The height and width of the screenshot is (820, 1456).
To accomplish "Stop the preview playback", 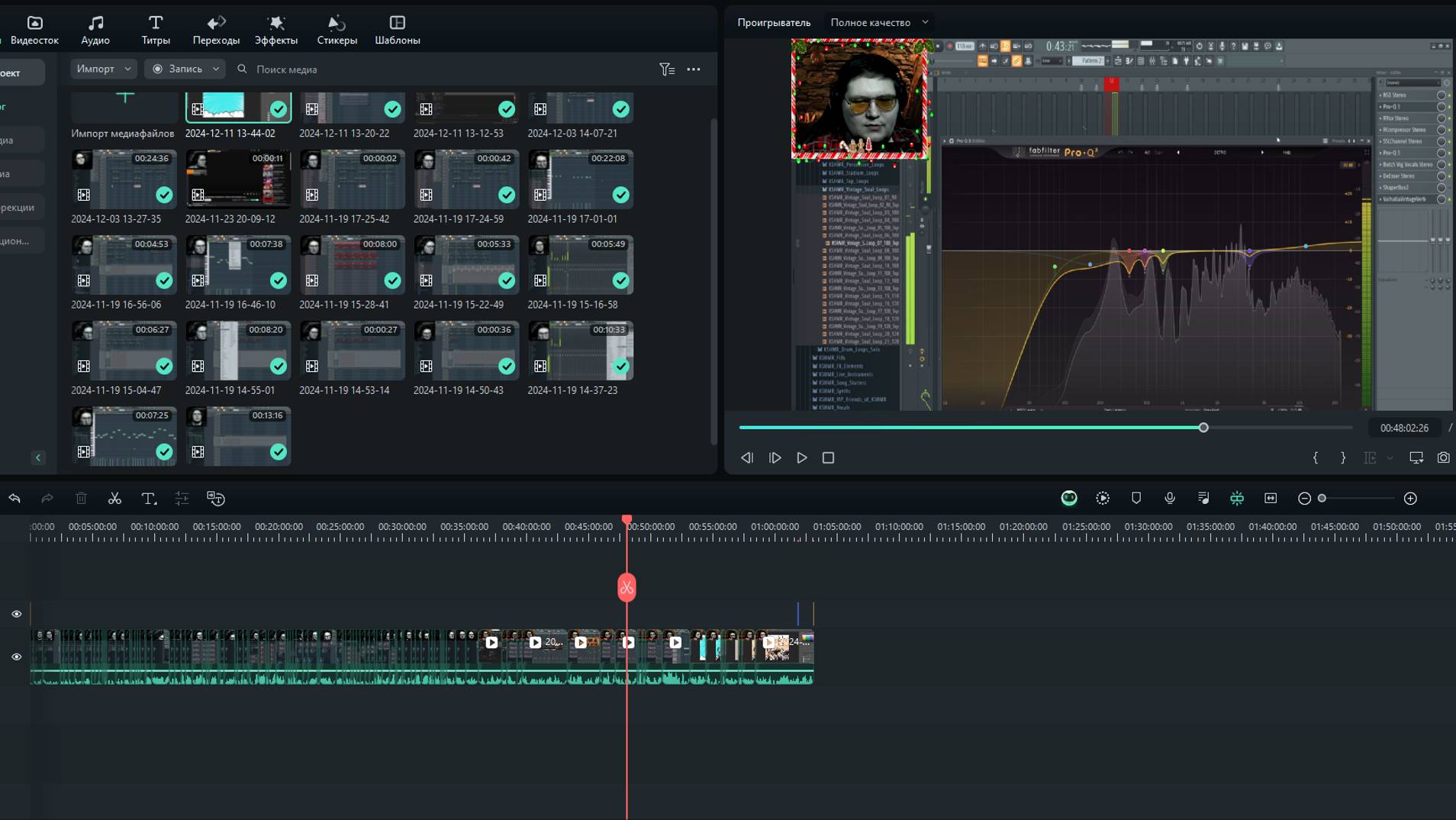I will 828,458.
